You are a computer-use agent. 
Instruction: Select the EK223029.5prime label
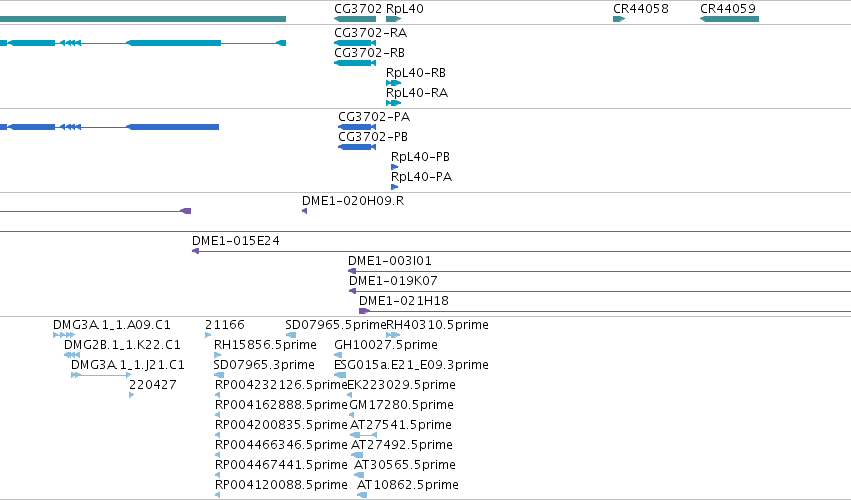pyautogui.click(x=401, y=385)
